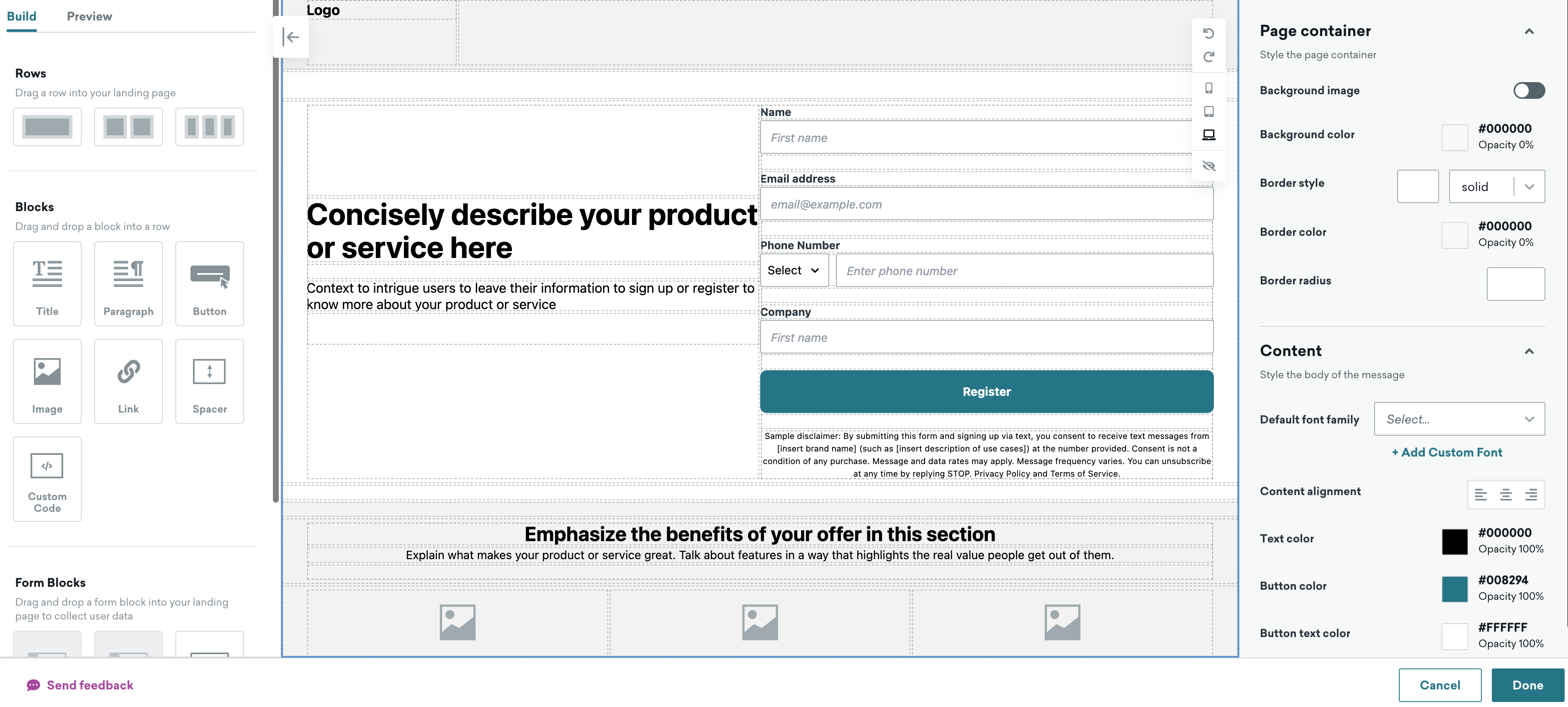1568x707 pixels.
Task: Click the Email address input field
Action: (986, 203)
